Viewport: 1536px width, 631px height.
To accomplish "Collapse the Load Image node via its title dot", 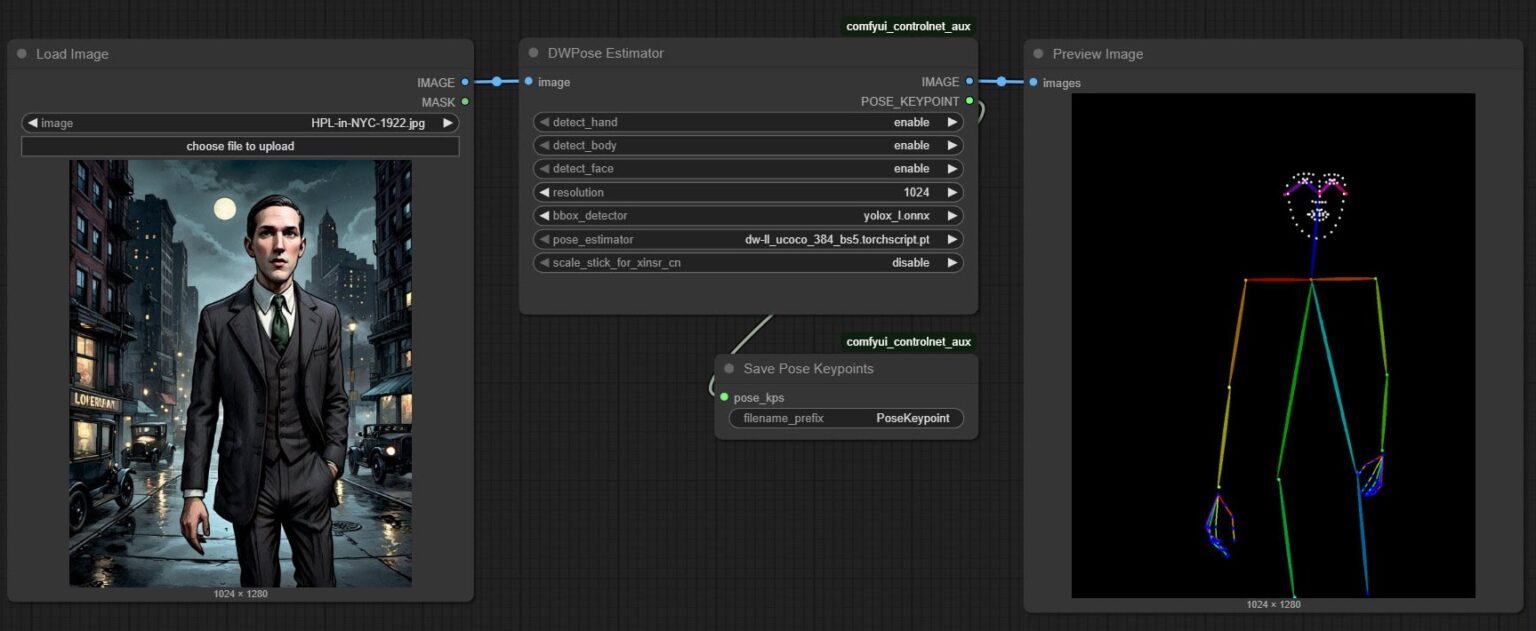I will pyautogui.click(x=21, y=54).
